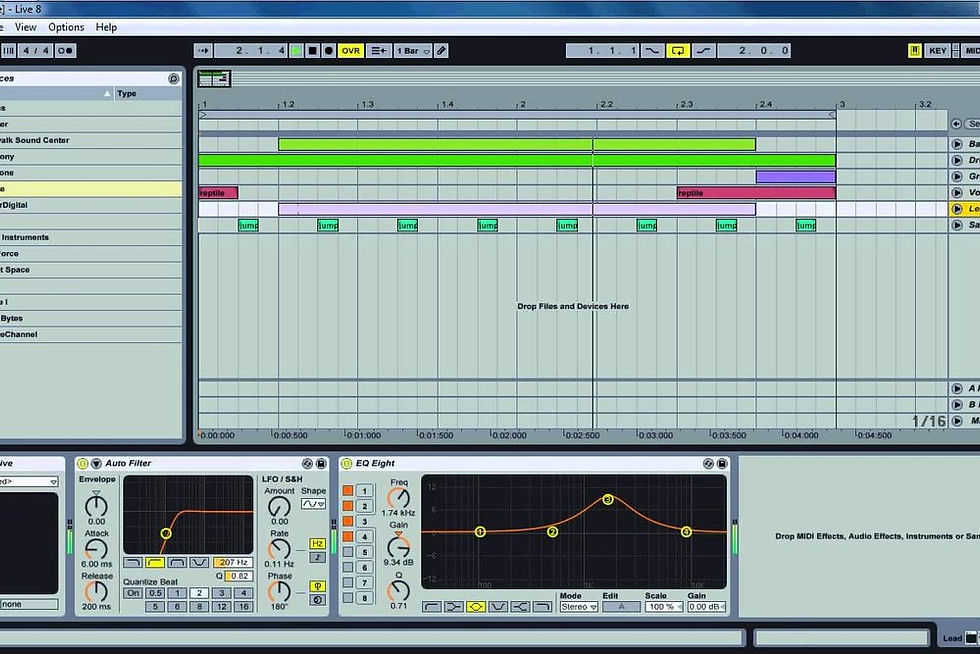Toggle the Draw Mode pencil icon
Image resolution: width=980 pixels, height=654 pixels.
(x=441, y=51)
